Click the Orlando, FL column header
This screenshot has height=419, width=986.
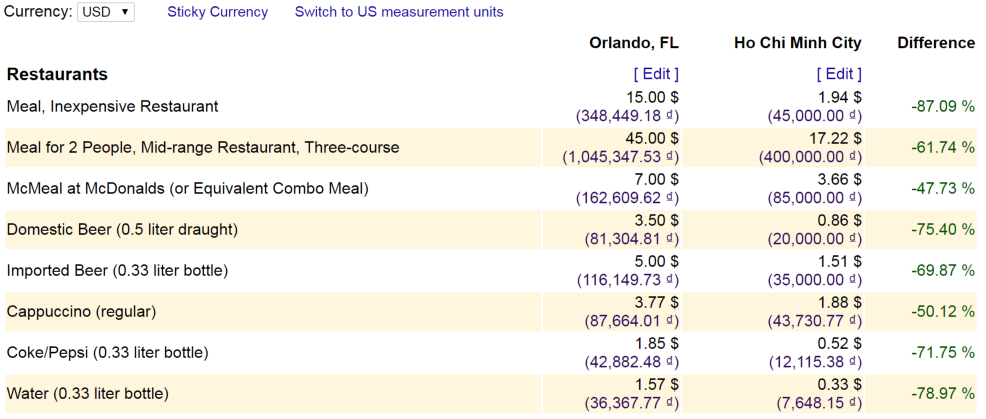pos(634,43)
